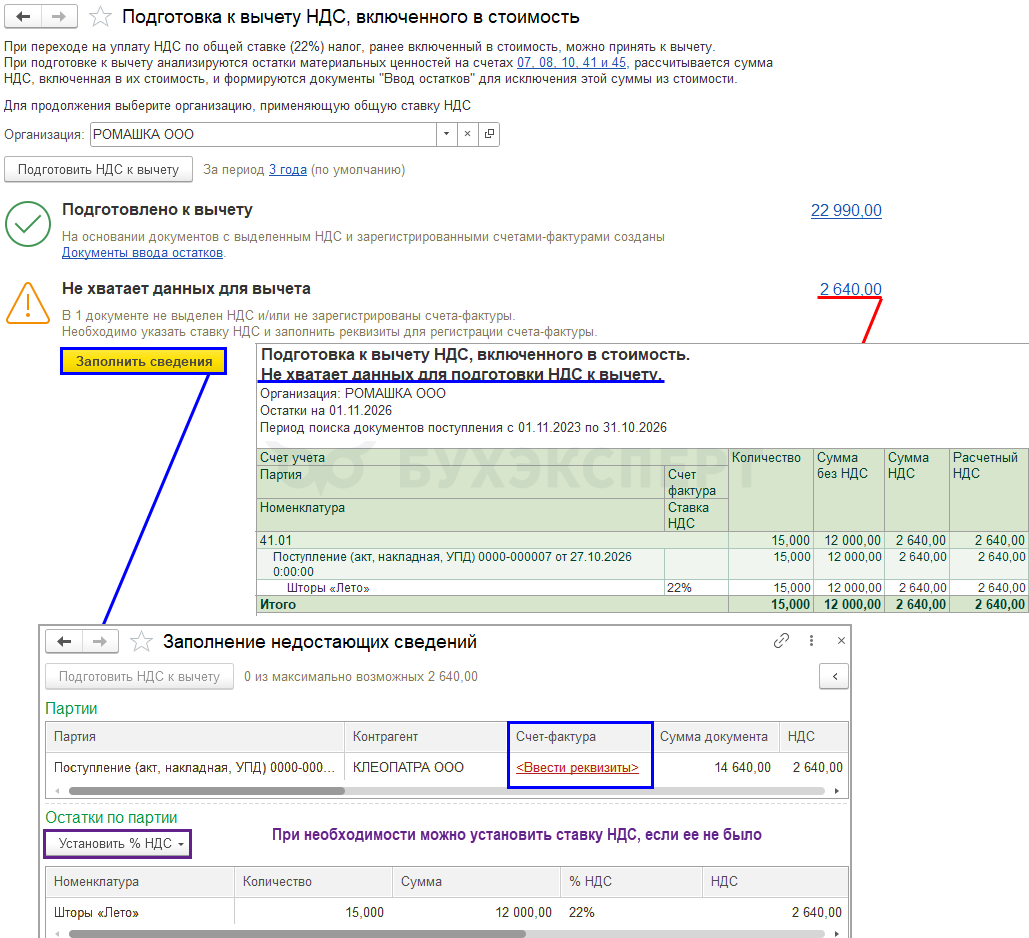
Task: Close the Заполнение недостающих сведений window
Action: (x=841, y=641)
